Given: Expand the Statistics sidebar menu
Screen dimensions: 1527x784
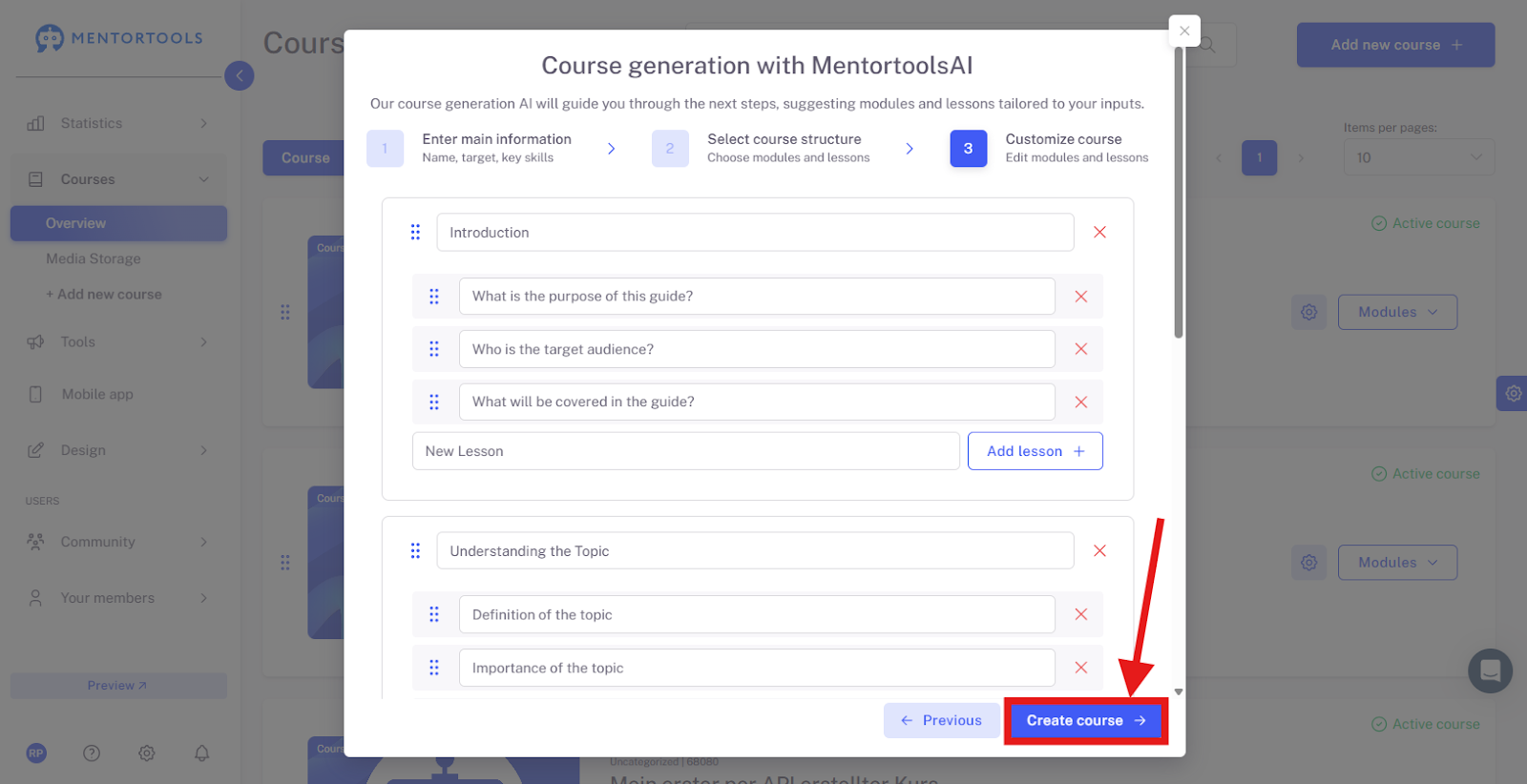Looking at the screenshot, I should pyautogui.click(x=118, y=123).
